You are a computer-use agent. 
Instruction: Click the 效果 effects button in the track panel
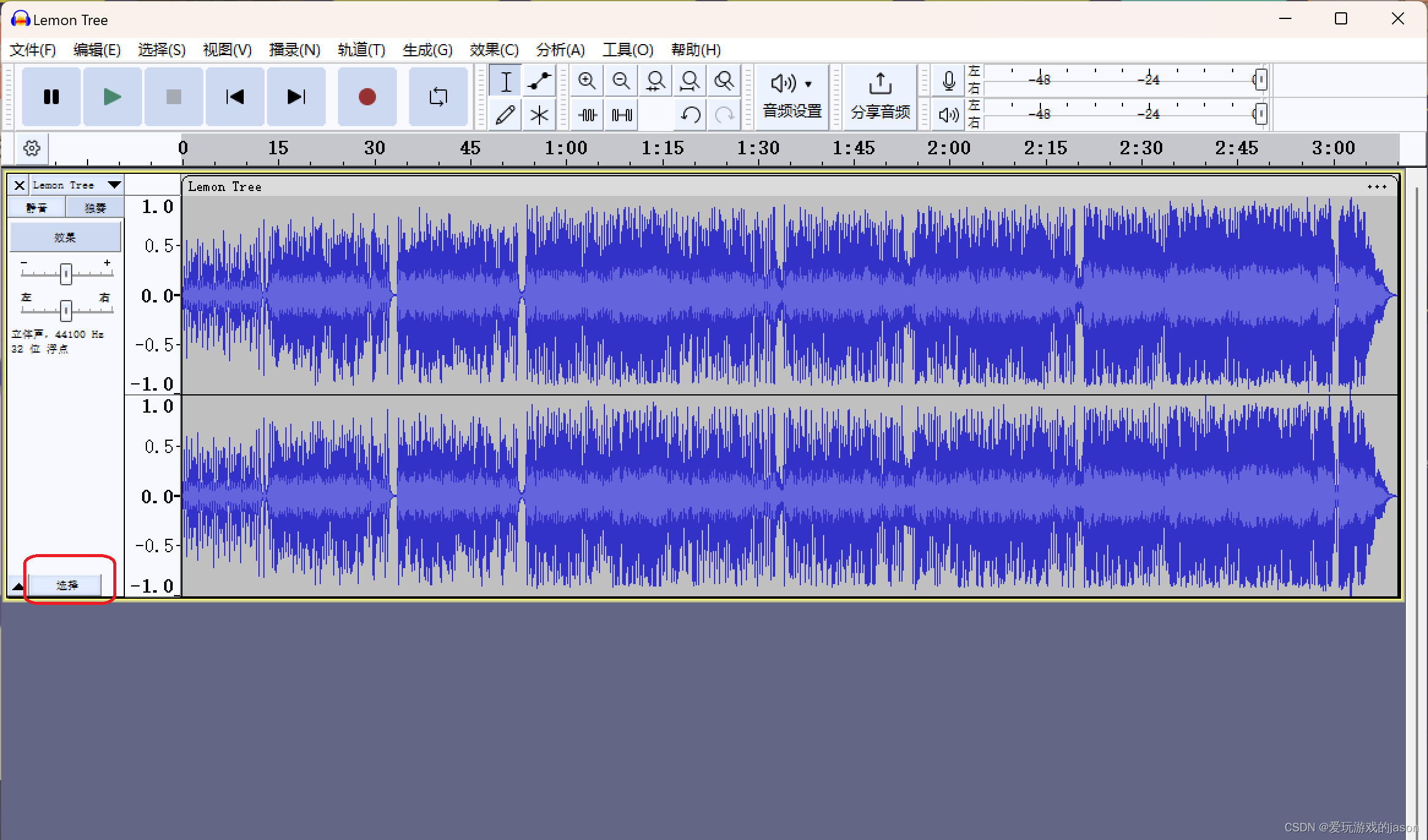click(x=66, y=238)
